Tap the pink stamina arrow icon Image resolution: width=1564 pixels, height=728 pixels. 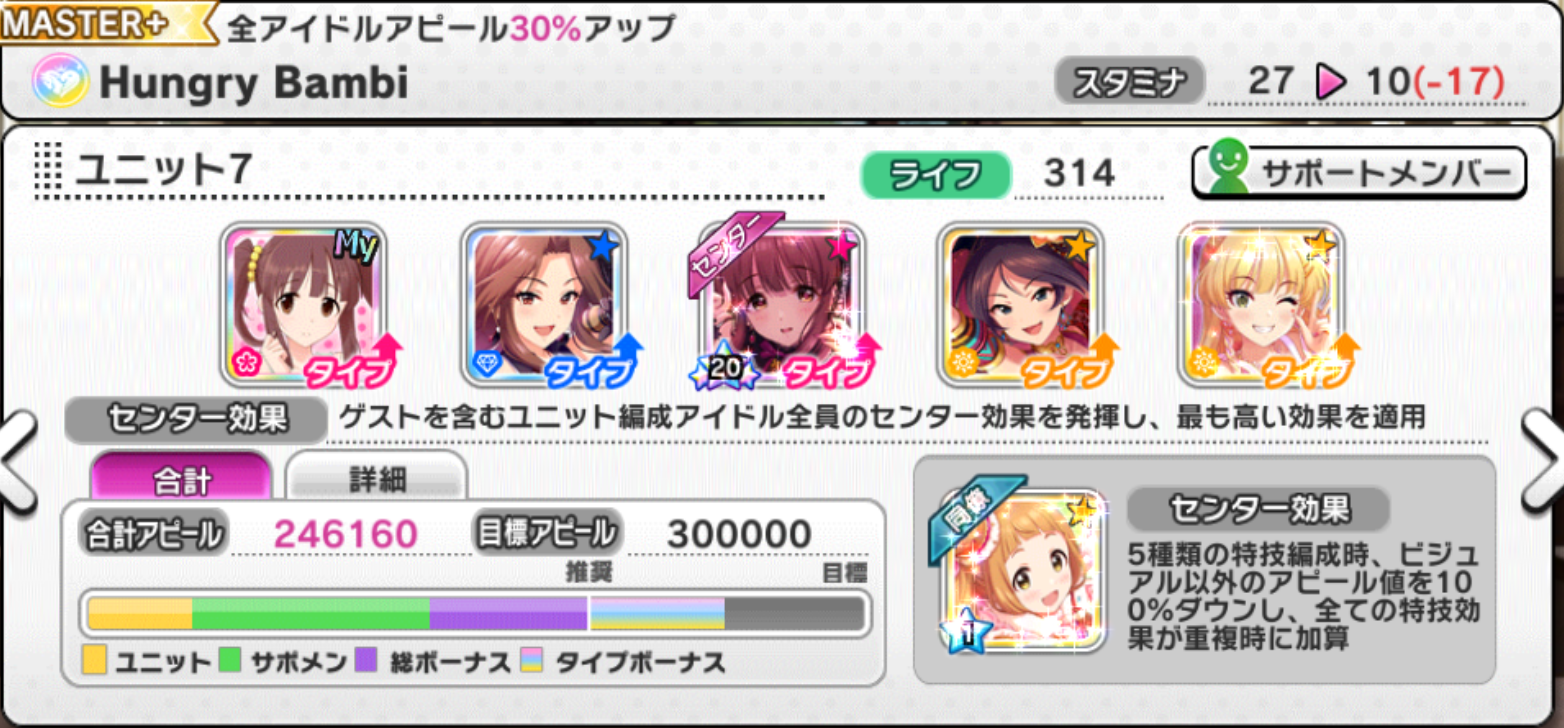point(1330,82)
